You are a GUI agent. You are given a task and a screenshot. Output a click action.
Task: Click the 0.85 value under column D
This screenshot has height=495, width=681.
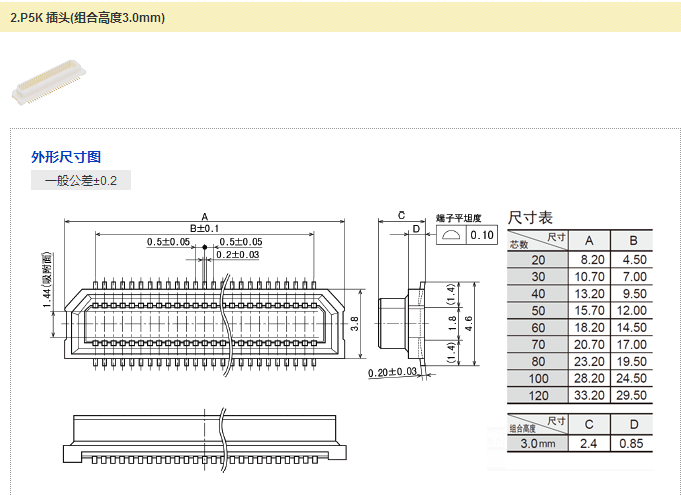[x=633, y=443]
